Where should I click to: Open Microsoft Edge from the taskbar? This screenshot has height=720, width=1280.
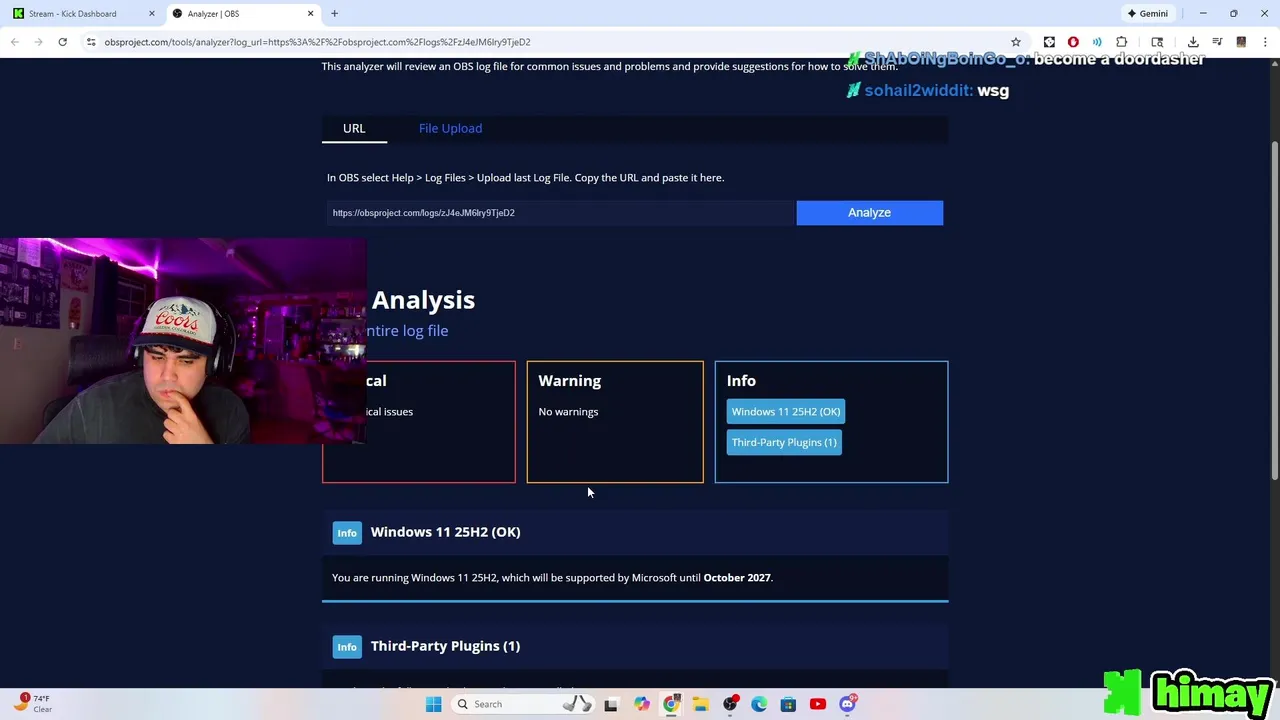pyautogui.click(x=759, y=704)
